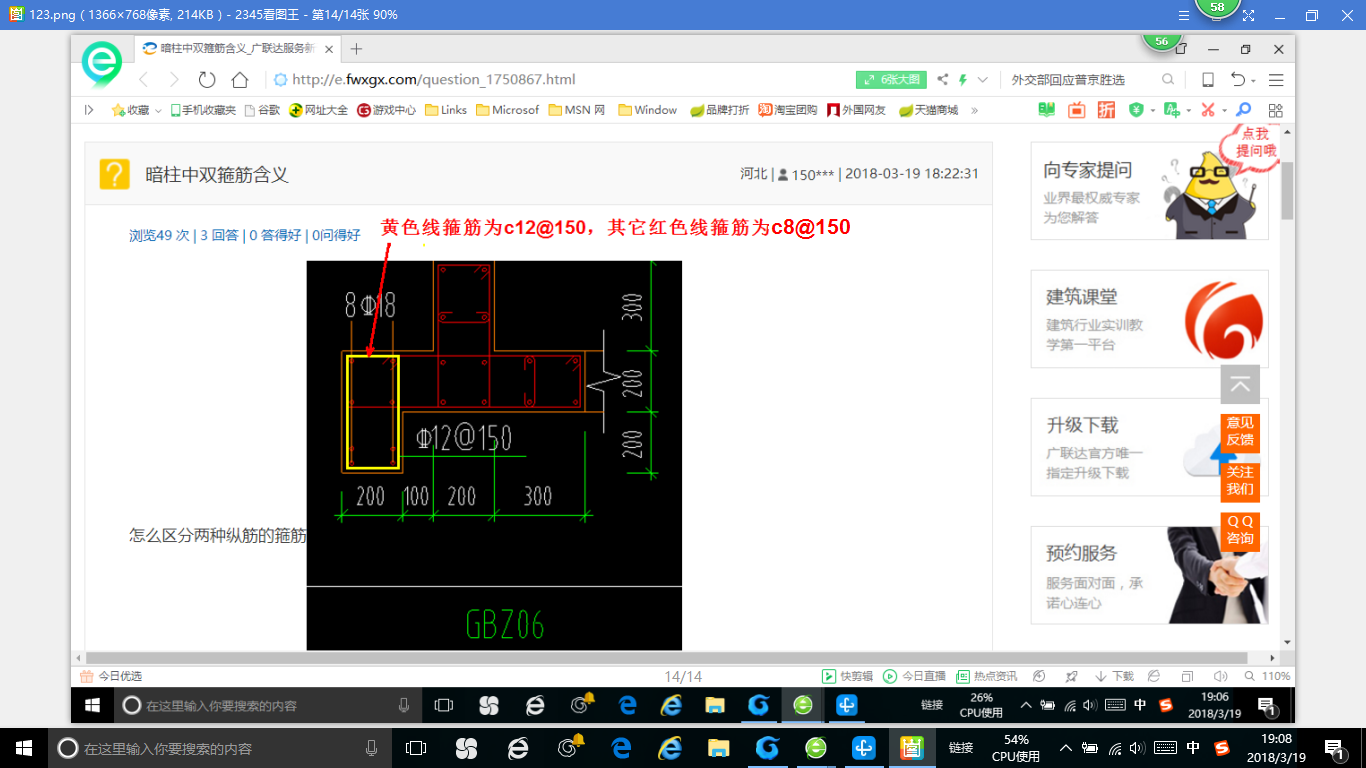Screen dimensions: 1366x768
Task: Click the 热点资讯 news icon in status bar
Action: tap(963, 676)
